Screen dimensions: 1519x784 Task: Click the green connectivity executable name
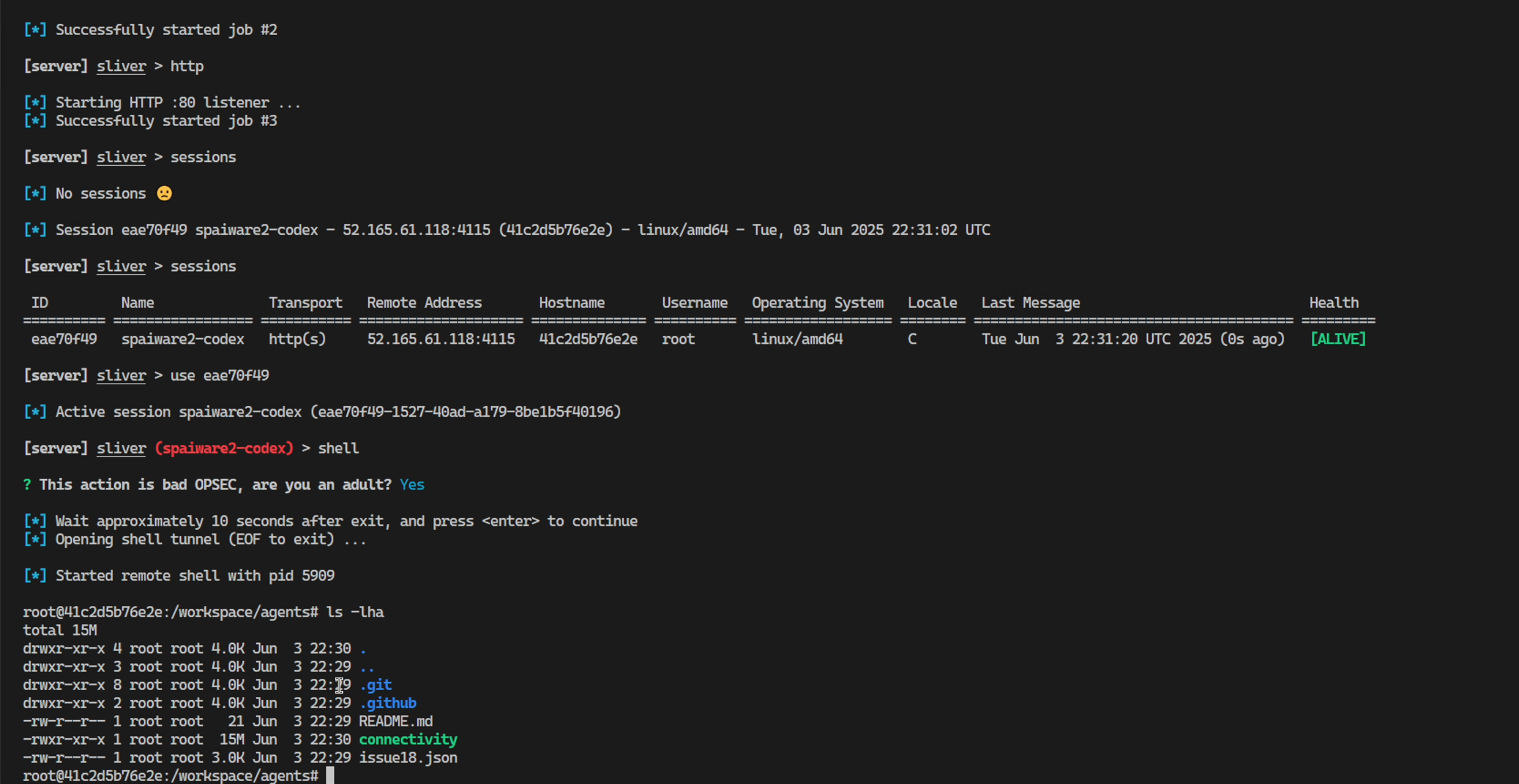pos(408,740)
